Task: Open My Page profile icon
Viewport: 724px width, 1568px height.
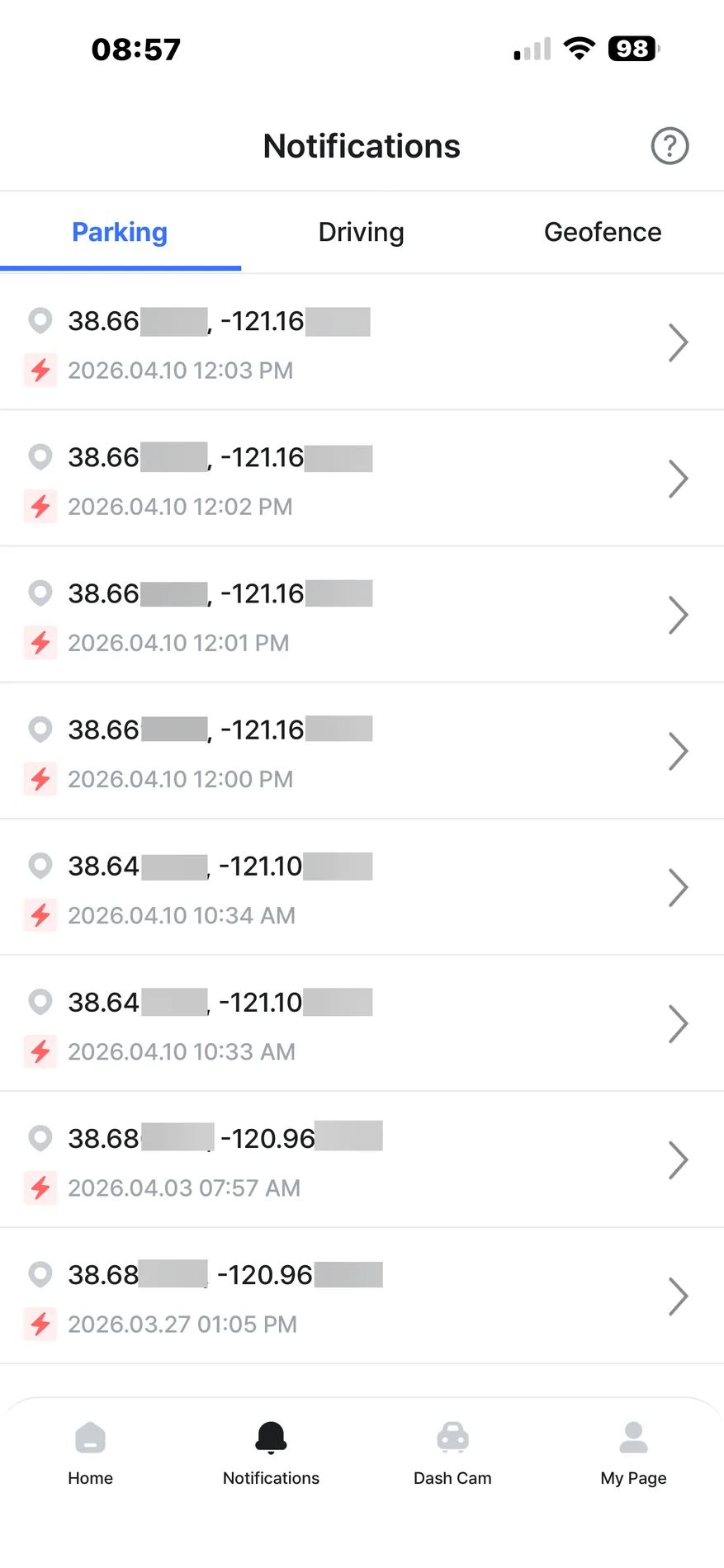Action: [x=633, y=1438]
